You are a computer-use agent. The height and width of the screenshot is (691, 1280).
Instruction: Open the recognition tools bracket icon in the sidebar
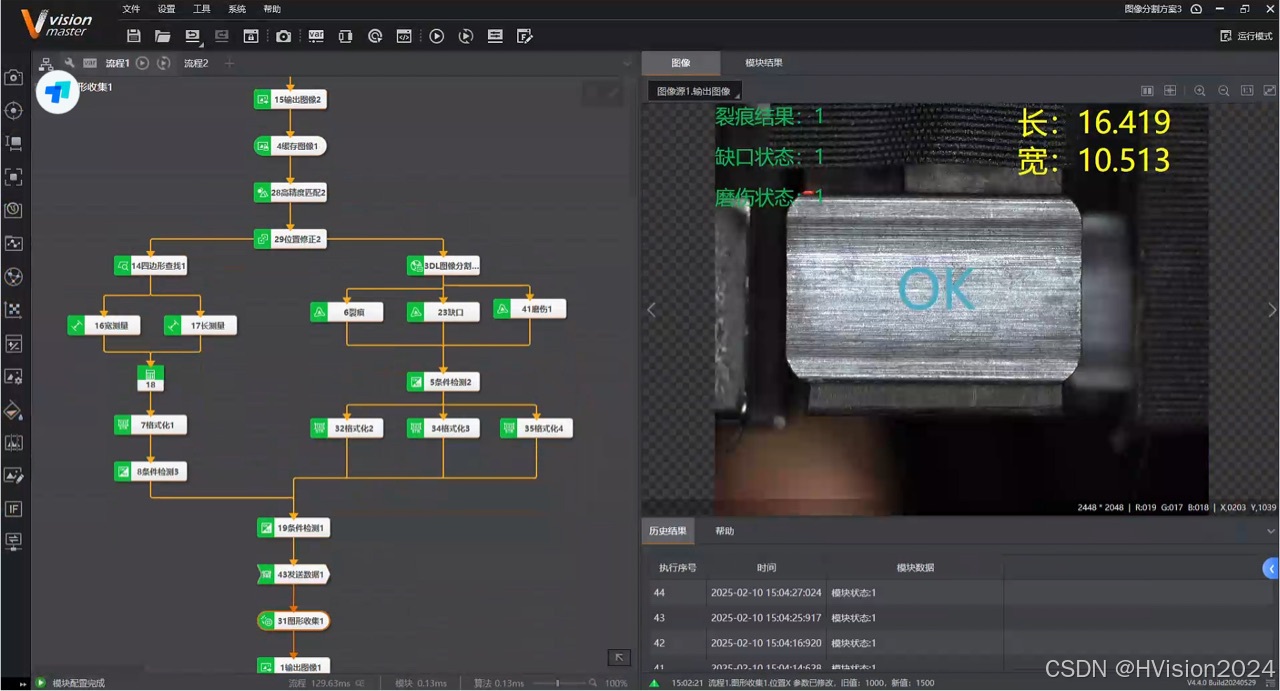(14, 177)
